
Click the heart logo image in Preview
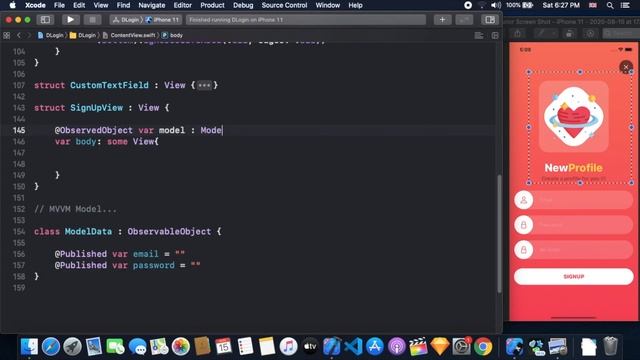point(573,117)
